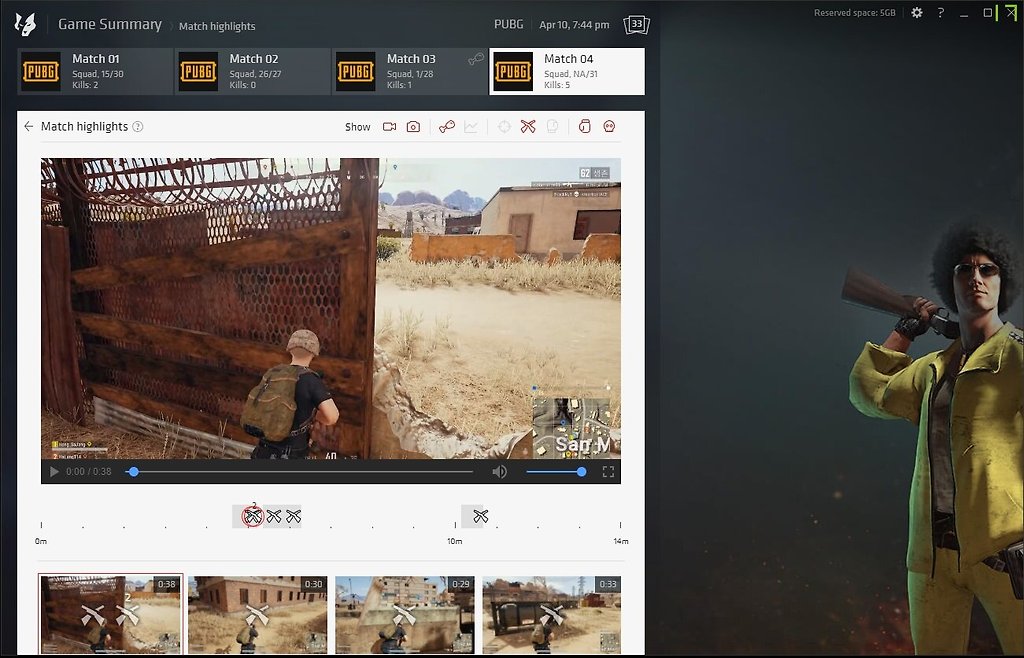Toggle the greyed helmet filter icon

point(552,127)
